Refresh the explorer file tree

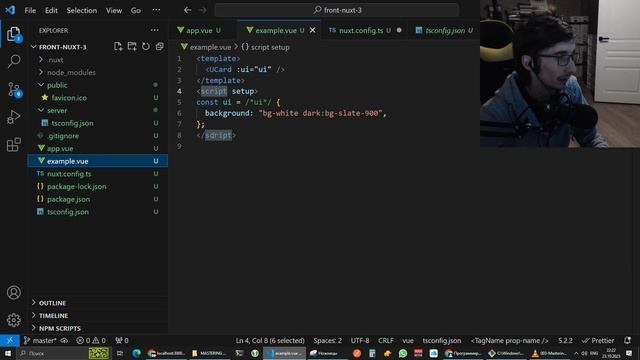(x=146, y=47)
